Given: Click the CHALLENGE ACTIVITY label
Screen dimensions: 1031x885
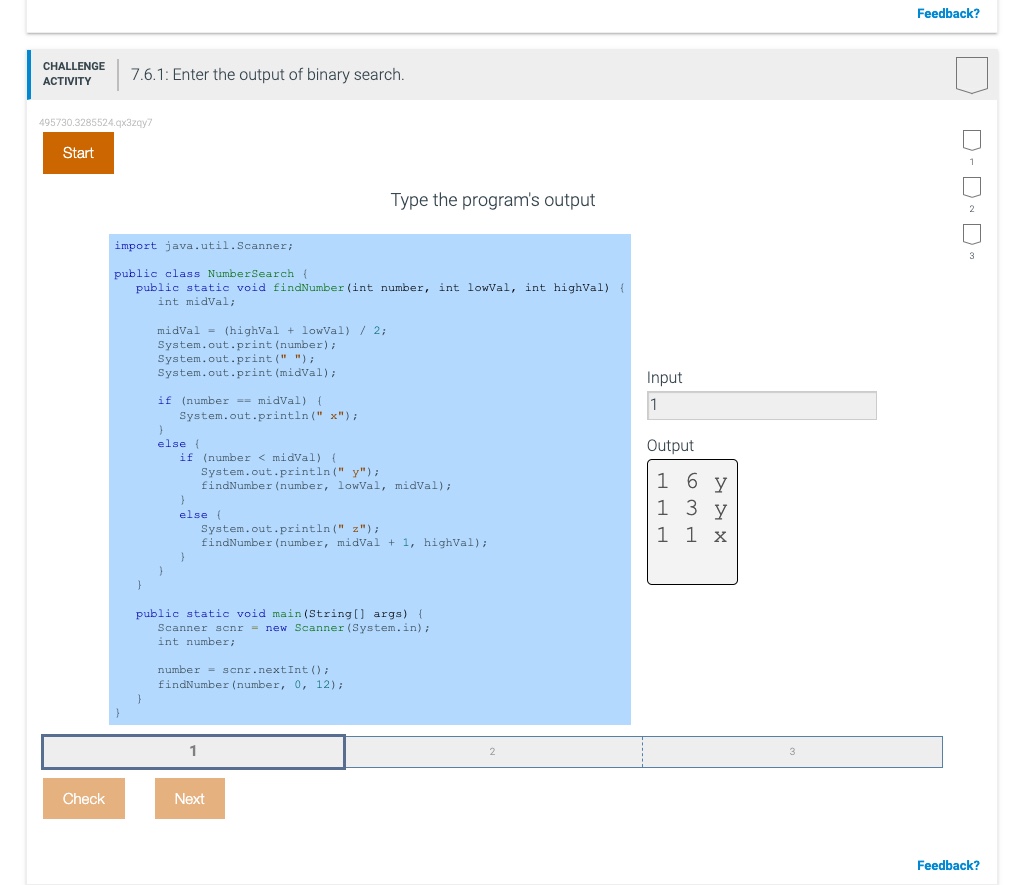Looking at the screenshot, I should [x=73, y=74].
